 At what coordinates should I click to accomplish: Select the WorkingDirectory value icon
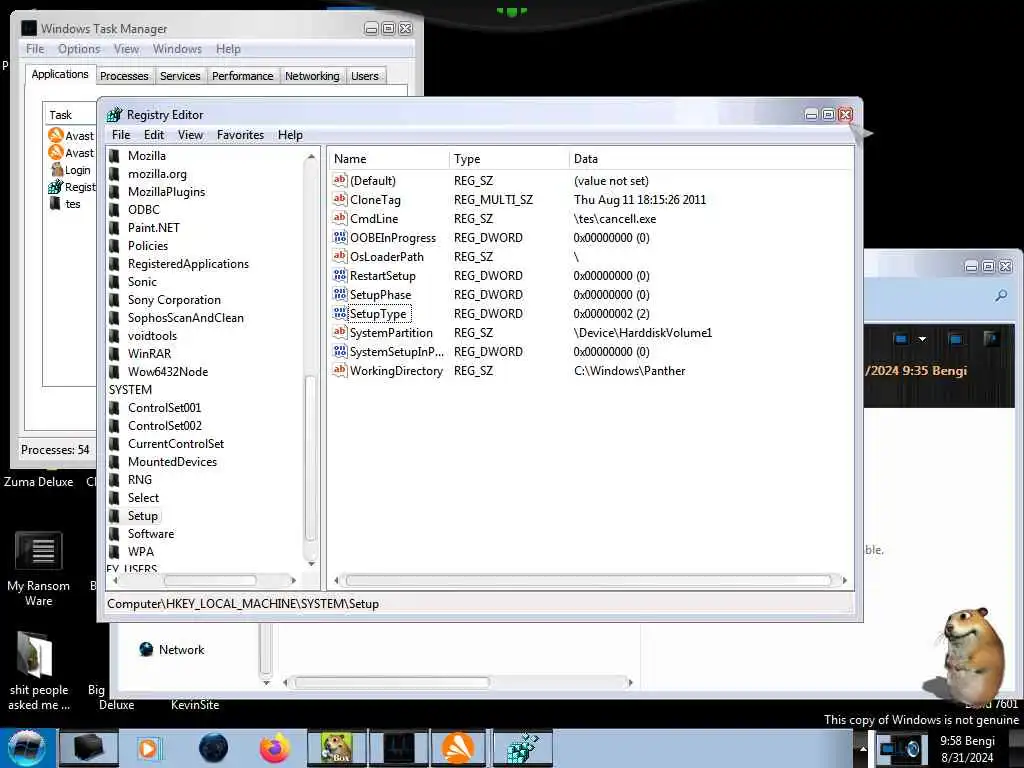[340, 370]
